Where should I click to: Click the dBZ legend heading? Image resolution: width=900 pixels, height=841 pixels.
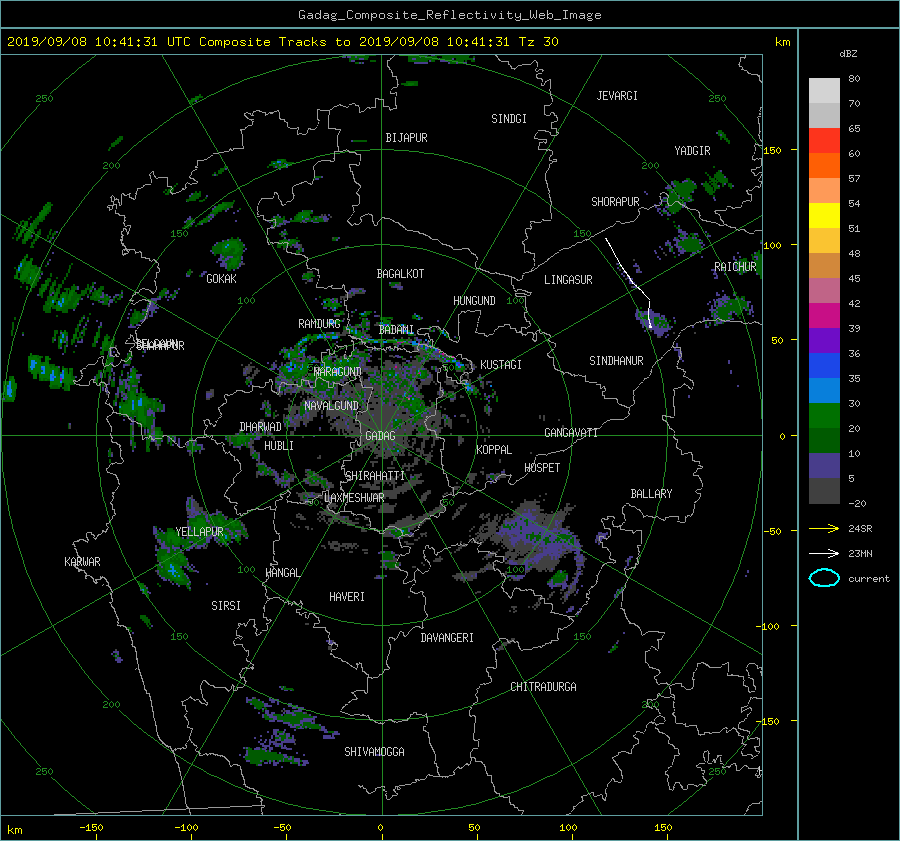[x=848, y=54]
